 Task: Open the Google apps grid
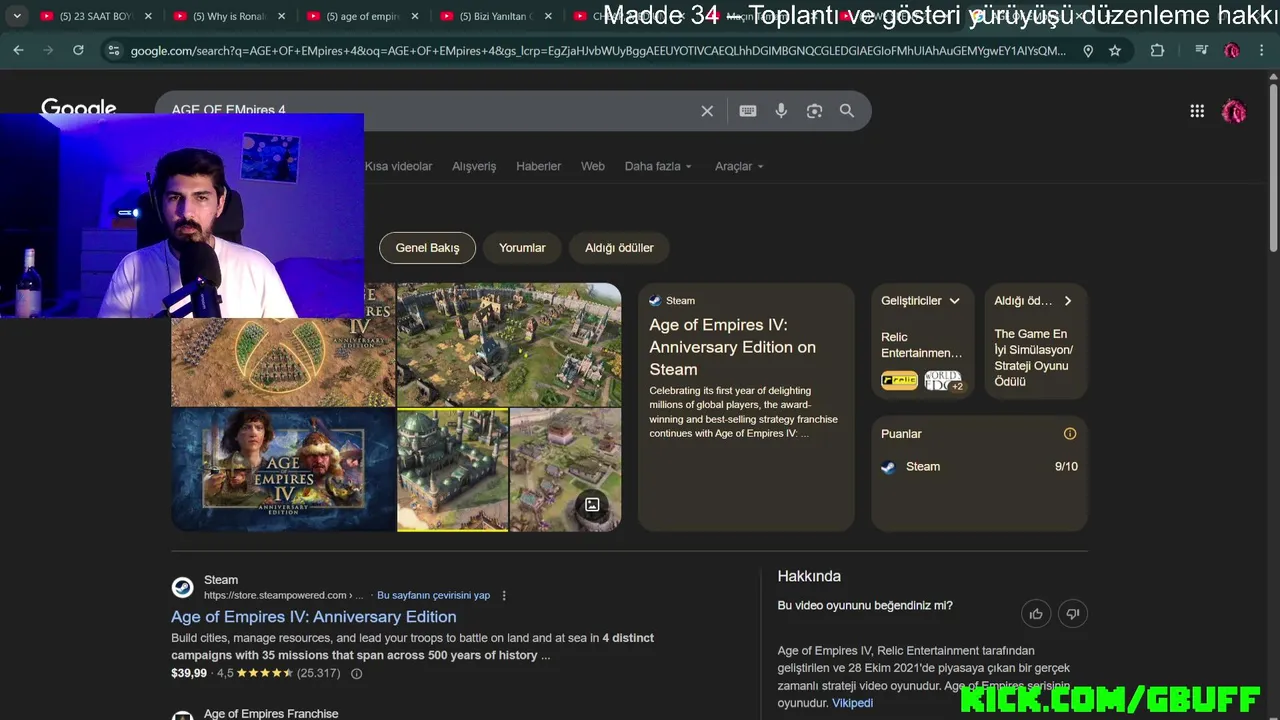pos(1197,111)
